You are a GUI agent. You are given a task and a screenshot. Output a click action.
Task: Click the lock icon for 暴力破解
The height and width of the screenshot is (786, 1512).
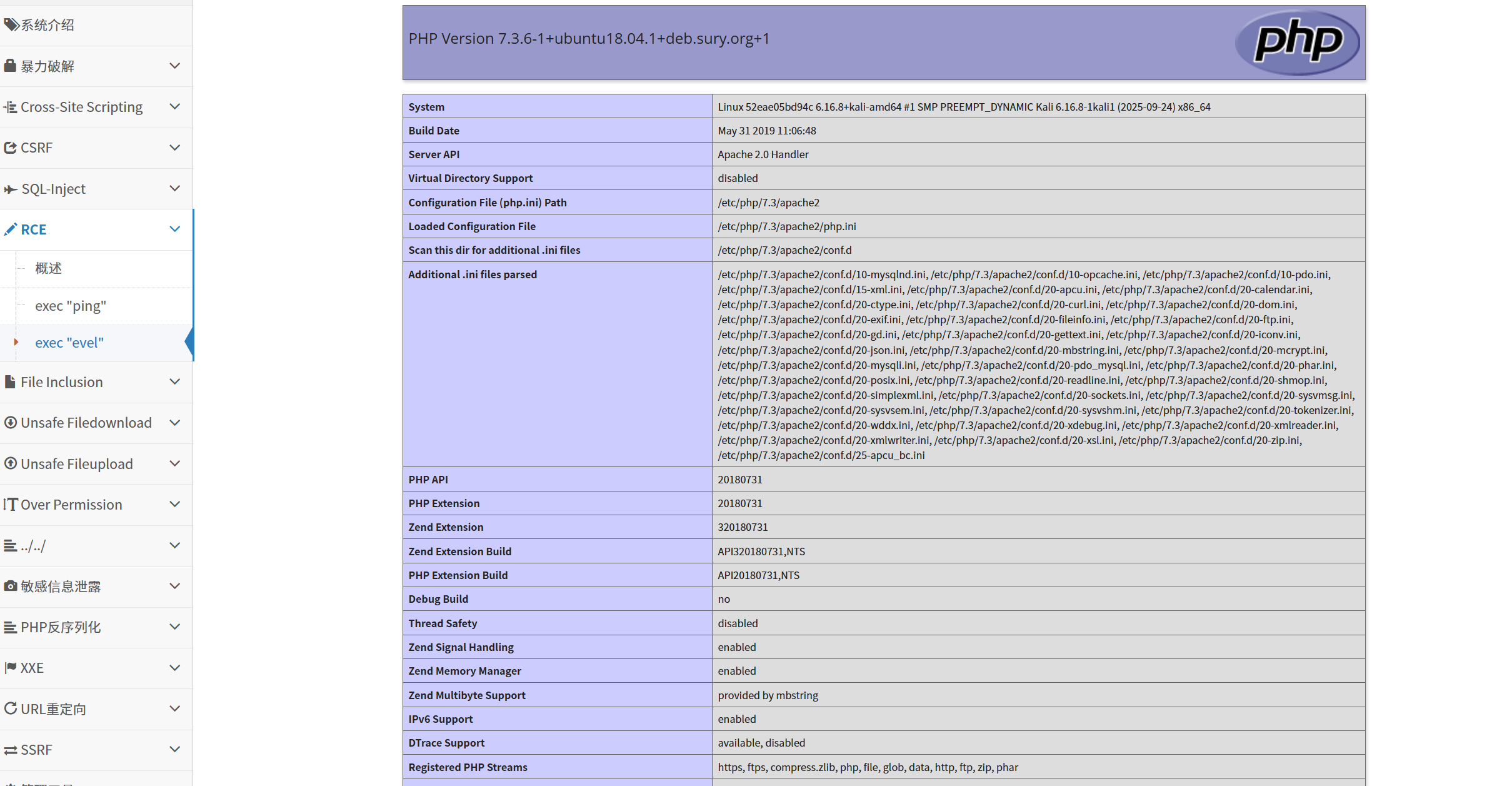tap(10, 66)
